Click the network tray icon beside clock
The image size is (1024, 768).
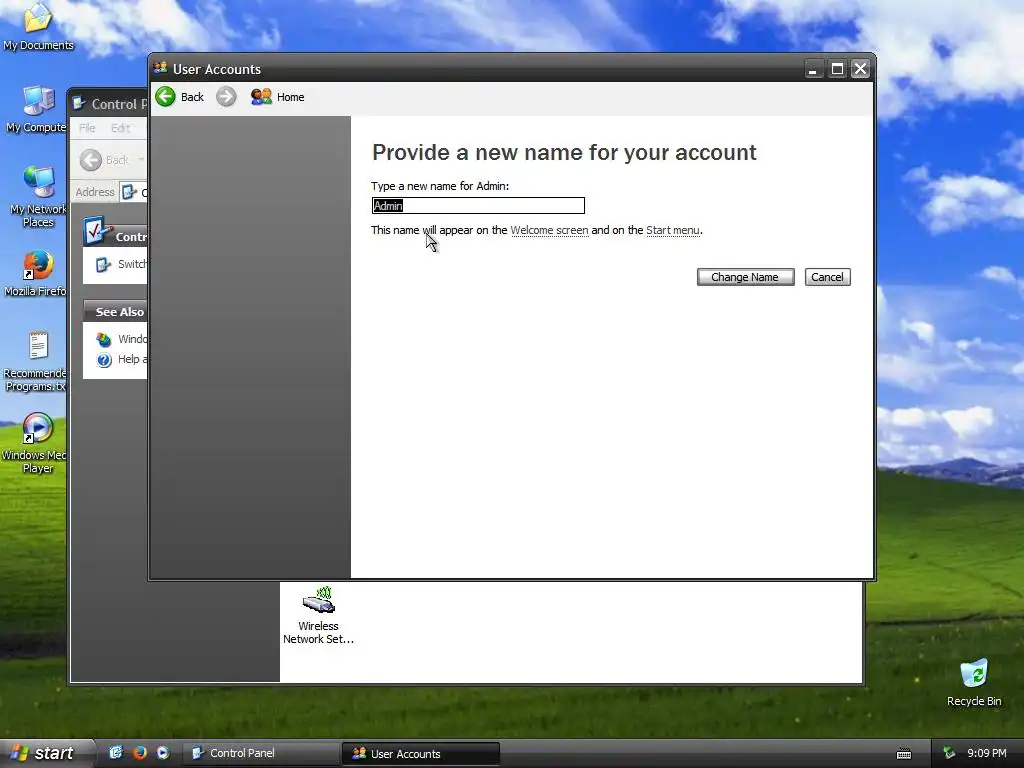[x=949, y=753]
